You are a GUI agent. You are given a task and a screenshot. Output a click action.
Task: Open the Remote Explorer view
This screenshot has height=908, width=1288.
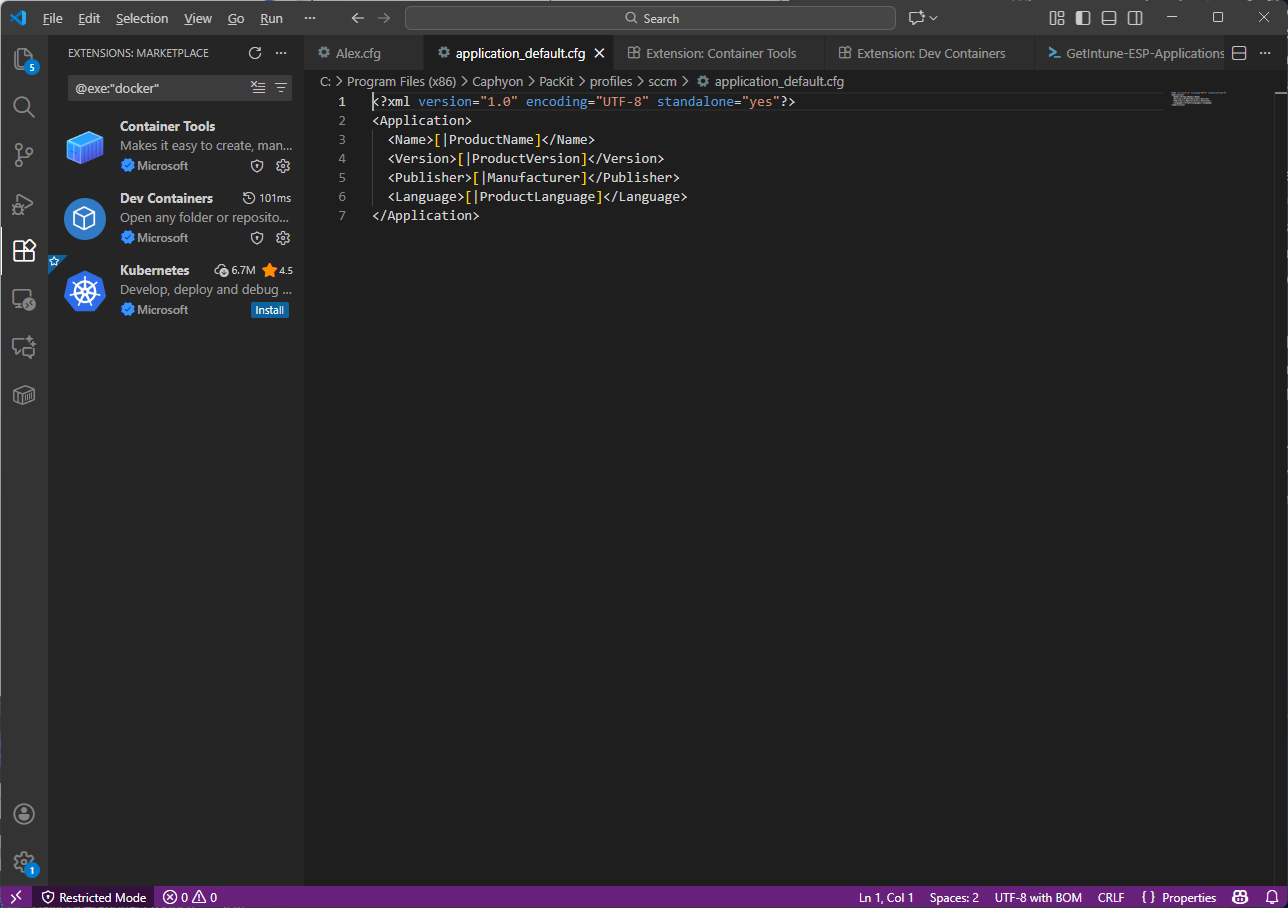pos(24,300)
